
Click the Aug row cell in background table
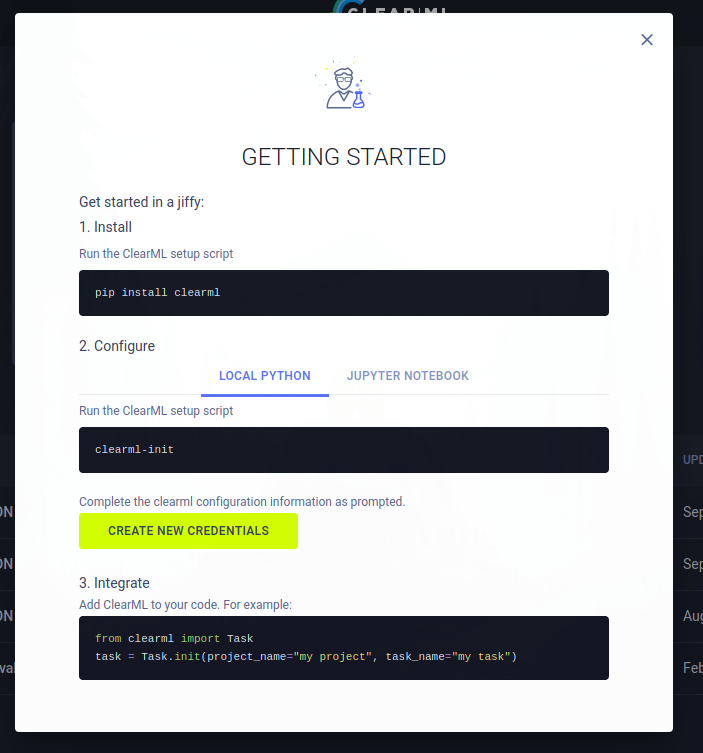click(692, 616)
